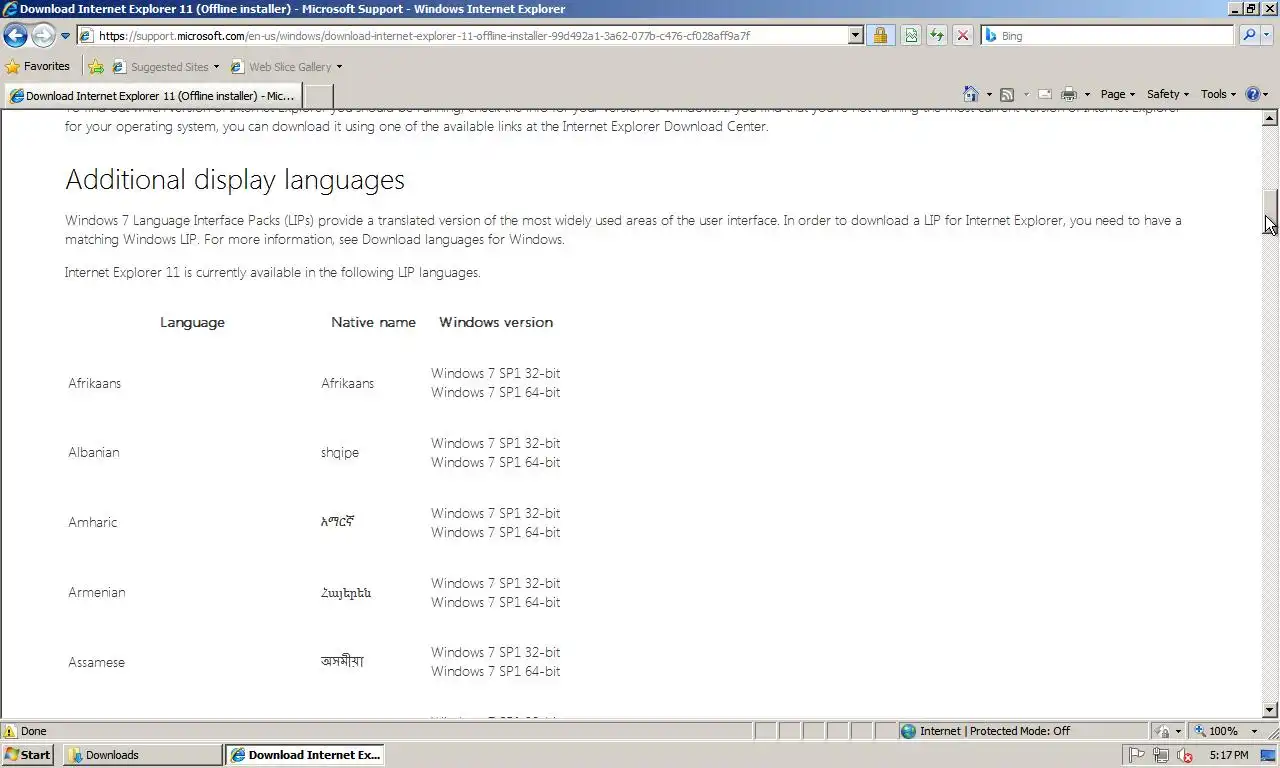Click the magnifier search button
This screenshot has height=768, width=1280.
click(x=1249, y=36)
